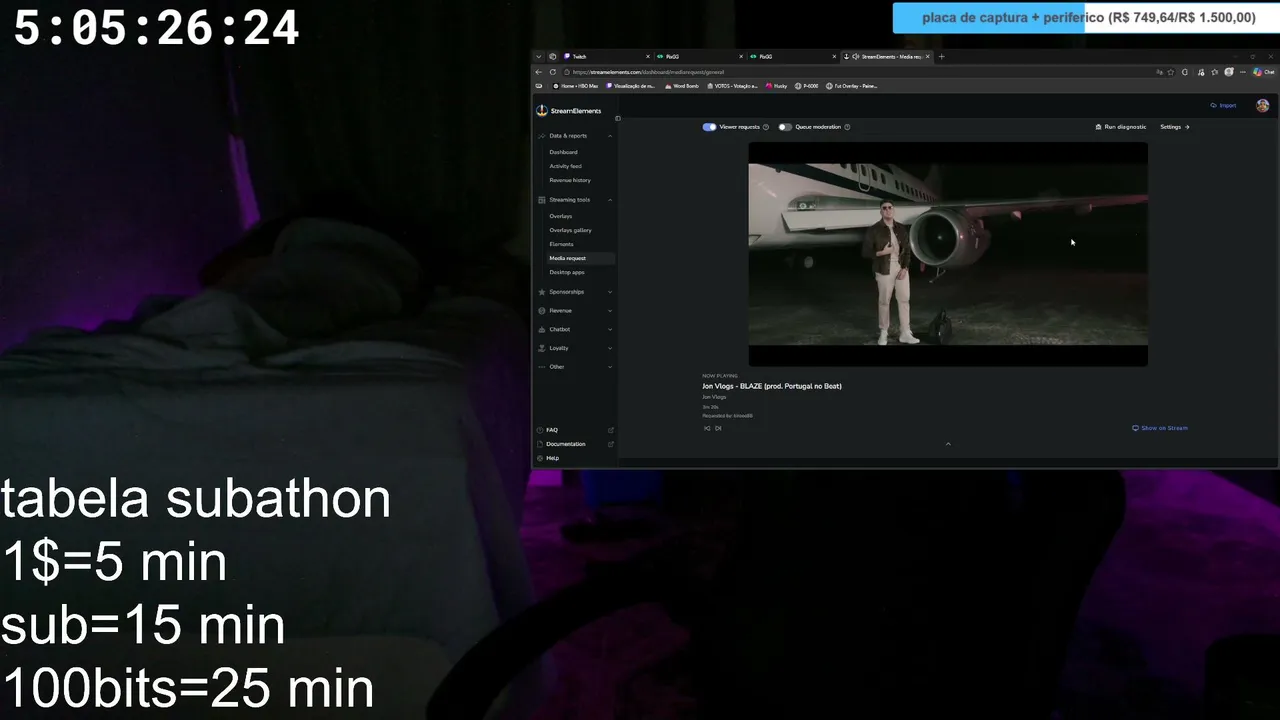Click the donation goal progress bar
This screenshot has width=1280, height=720.
pos(1087,18)
